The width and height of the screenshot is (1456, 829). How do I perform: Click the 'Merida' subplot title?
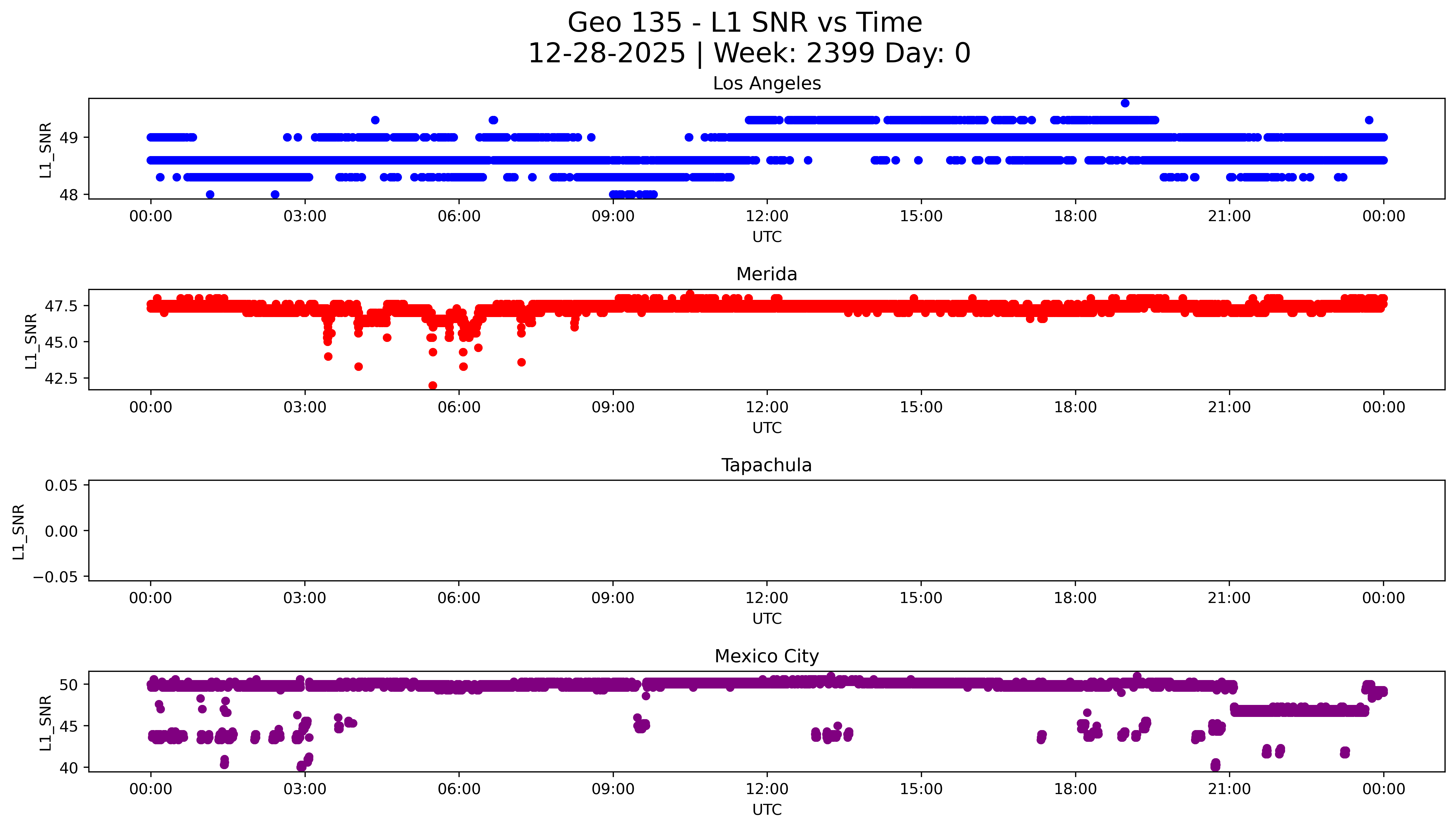click(766, 274)
